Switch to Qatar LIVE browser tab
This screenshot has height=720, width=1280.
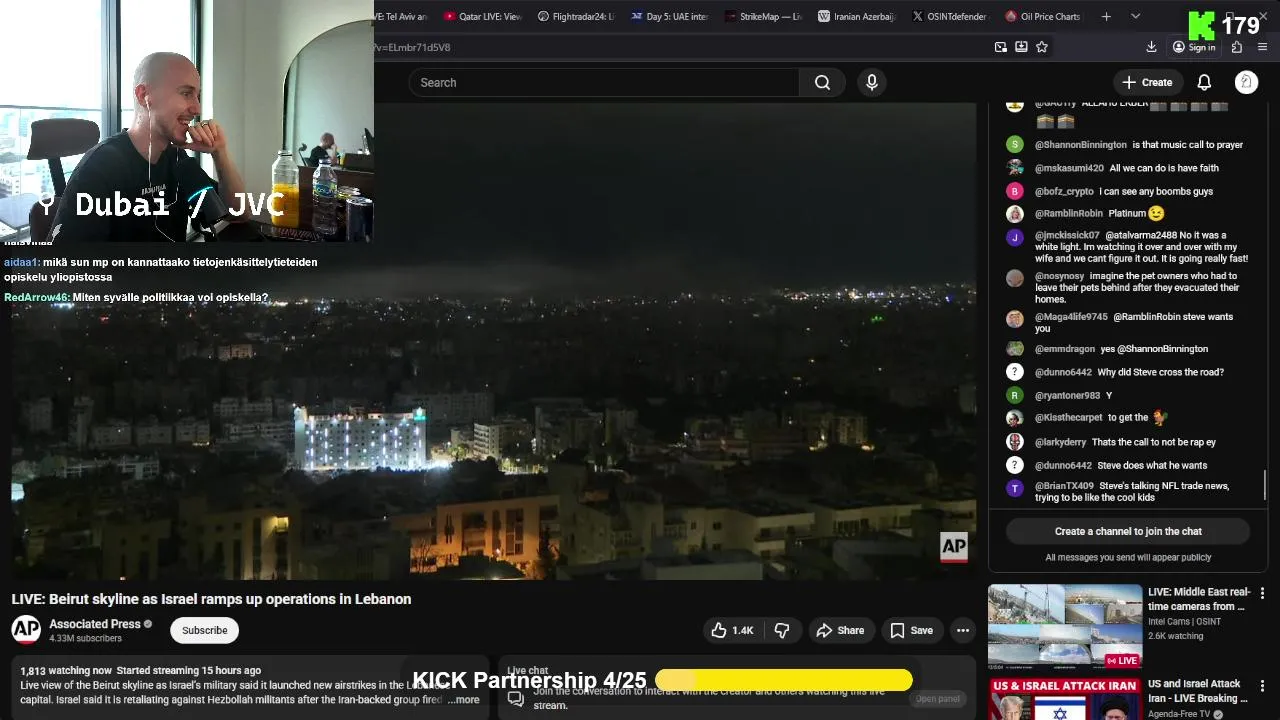tap(482, 16)
